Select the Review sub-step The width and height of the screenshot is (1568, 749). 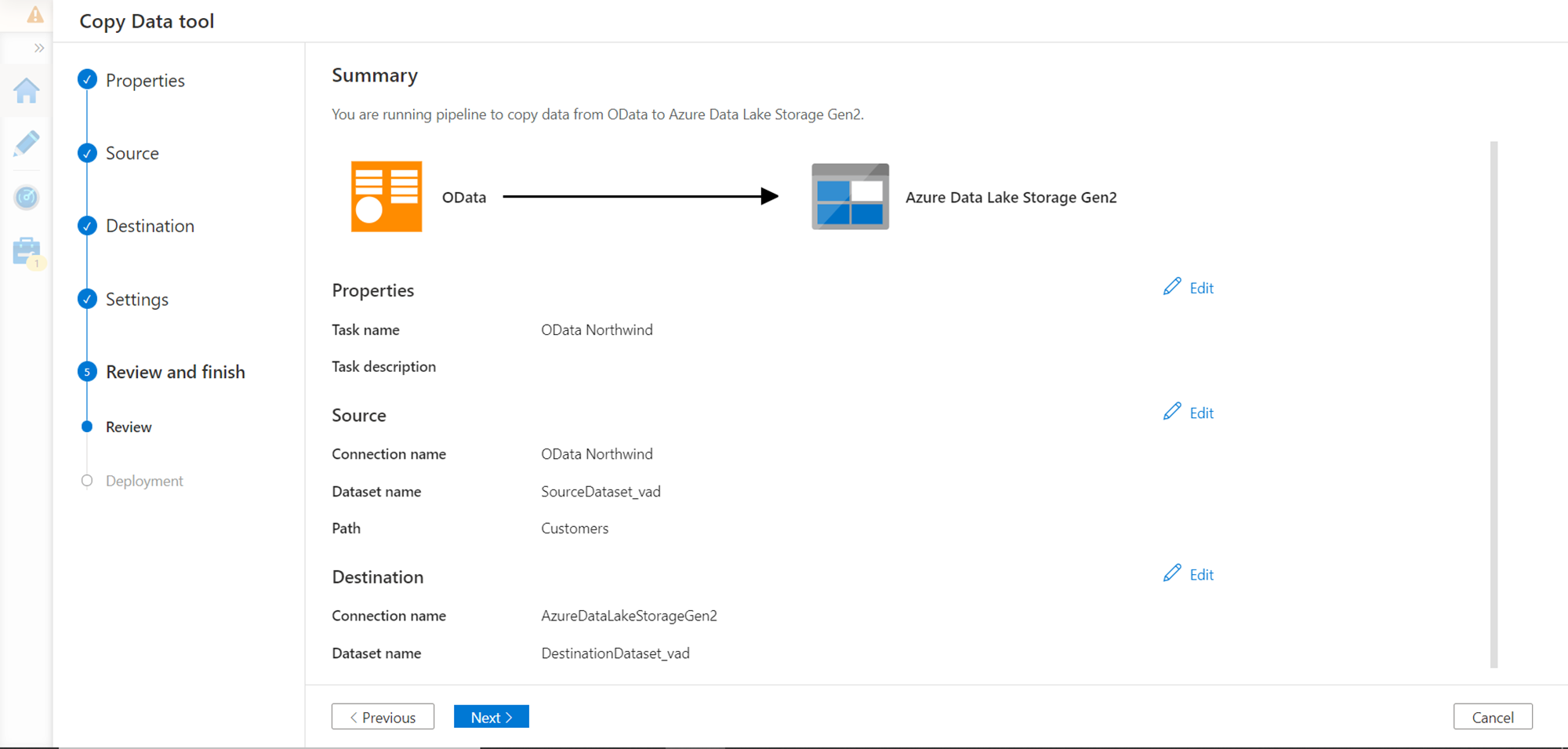click(129, 427)
